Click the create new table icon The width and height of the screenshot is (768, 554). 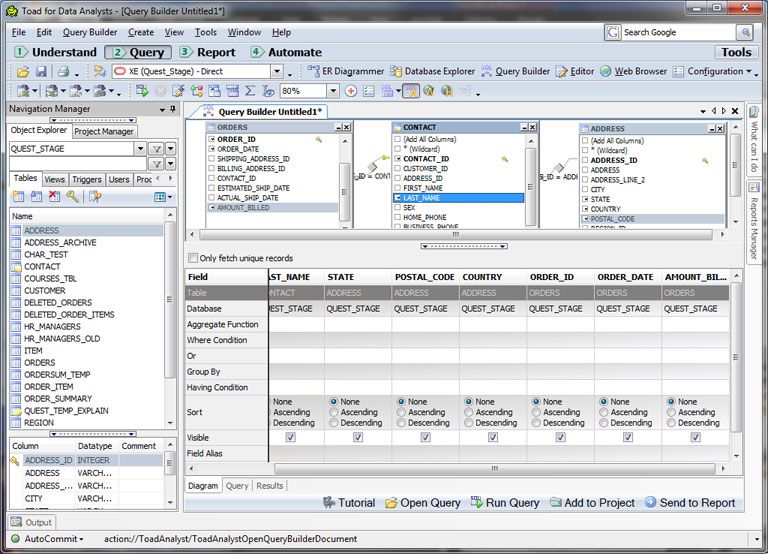pos(18,196)
